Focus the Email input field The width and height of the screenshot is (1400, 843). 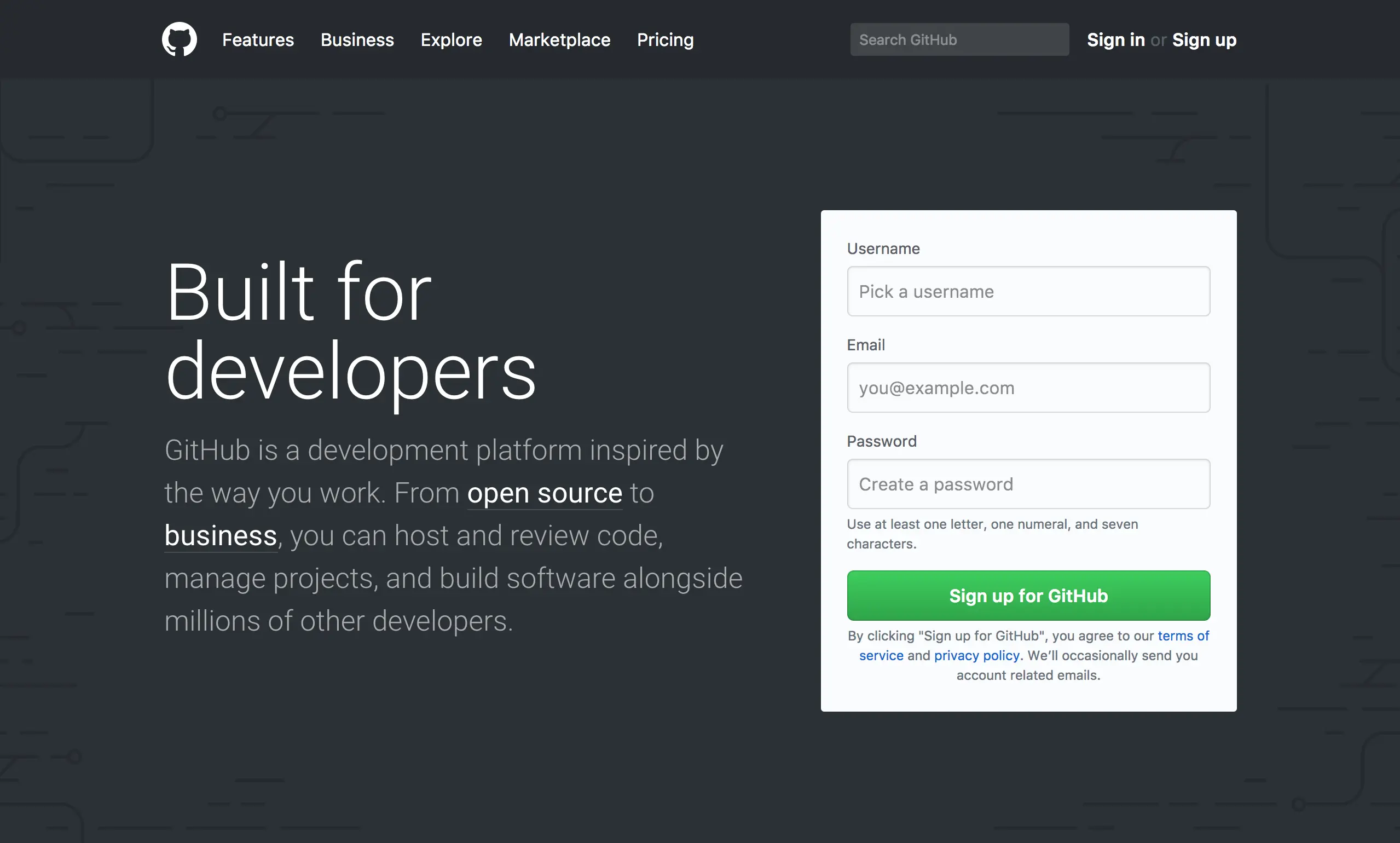pos(1027,388)
